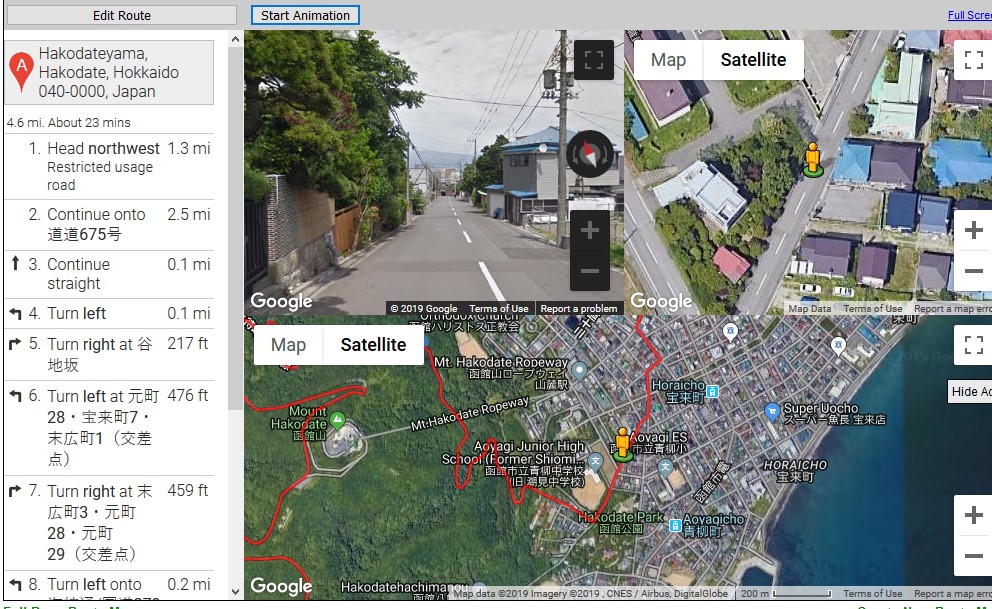992x609 pixels.
Task: Select step 6 Turn left at 元町28
Action: [109, 428]
